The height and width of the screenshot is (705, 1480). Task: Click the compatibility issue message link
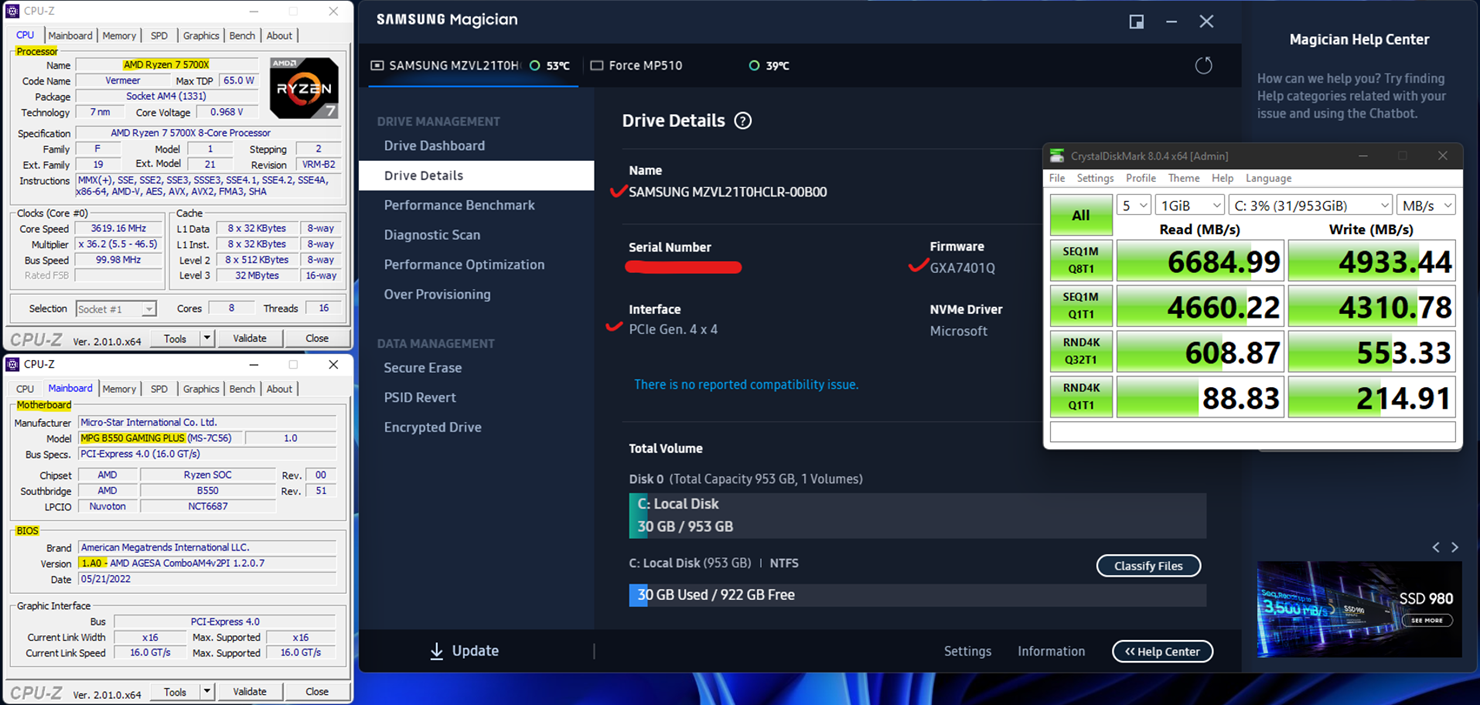click(746, 385)
